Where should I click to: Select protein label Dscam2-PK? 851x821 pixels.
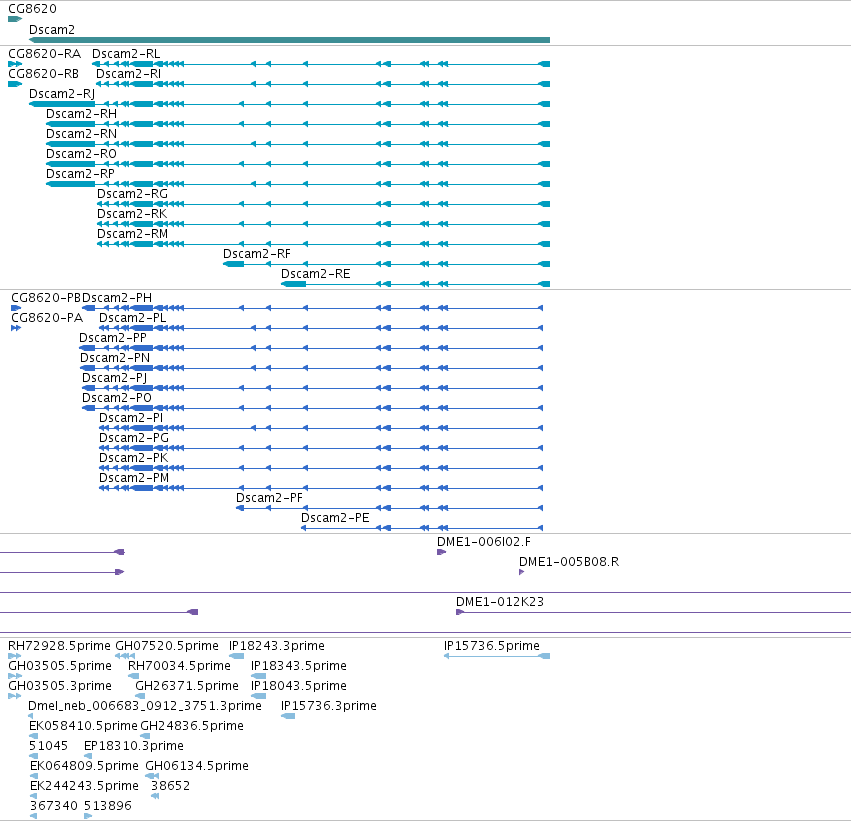click(x=134, y=458)
